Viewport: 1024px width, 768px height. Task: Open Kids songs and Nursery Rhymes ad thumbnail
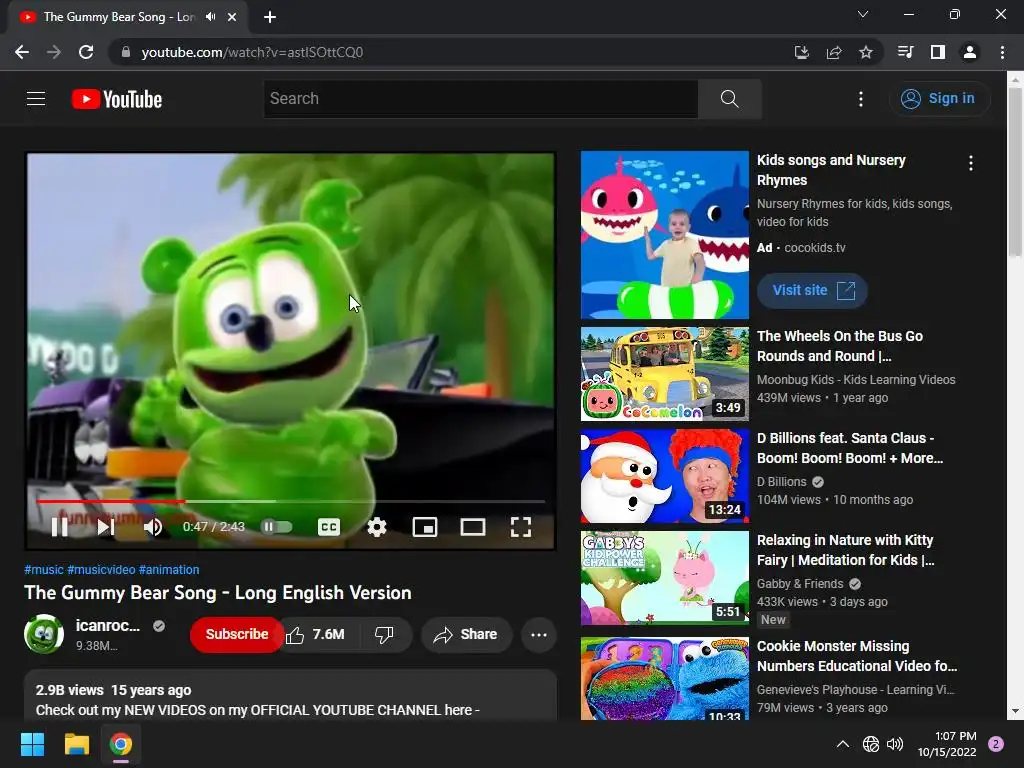click(x=665, y=235)
